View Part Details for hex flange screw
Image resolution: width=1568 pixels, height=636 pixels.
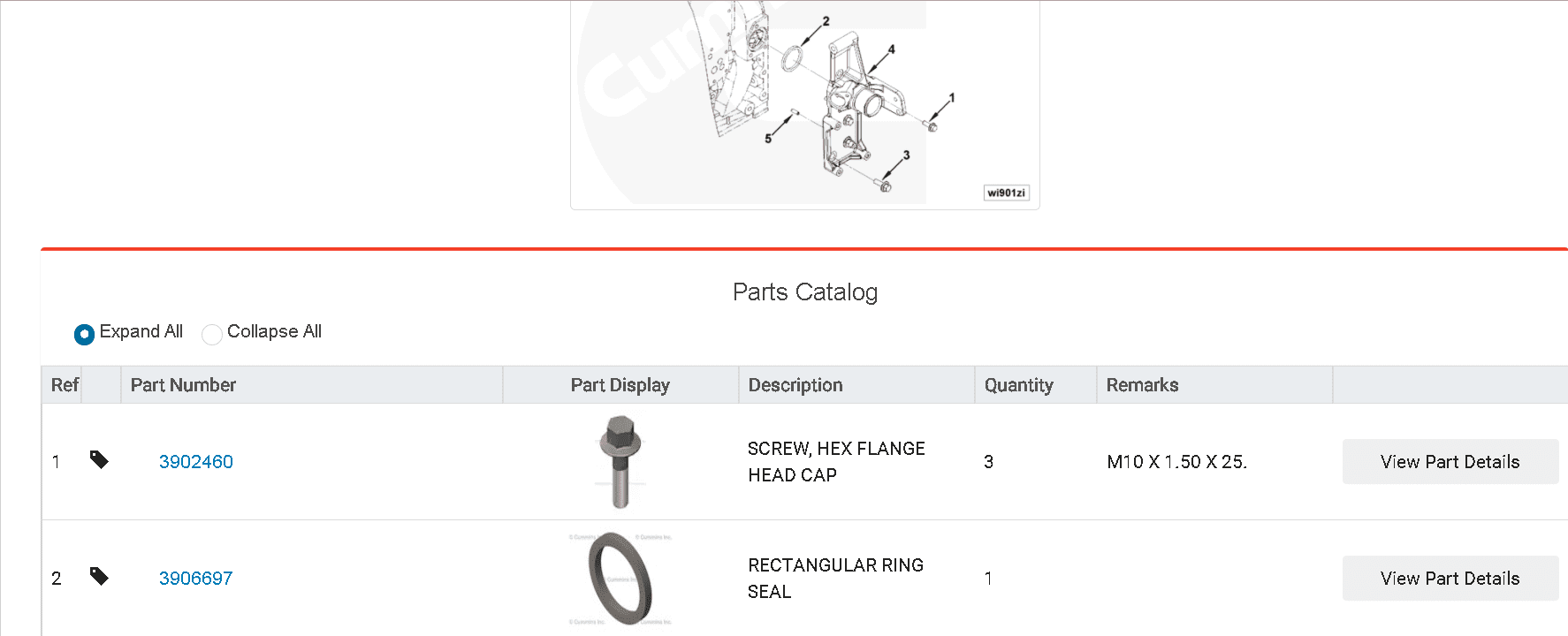coord(1450,462)
